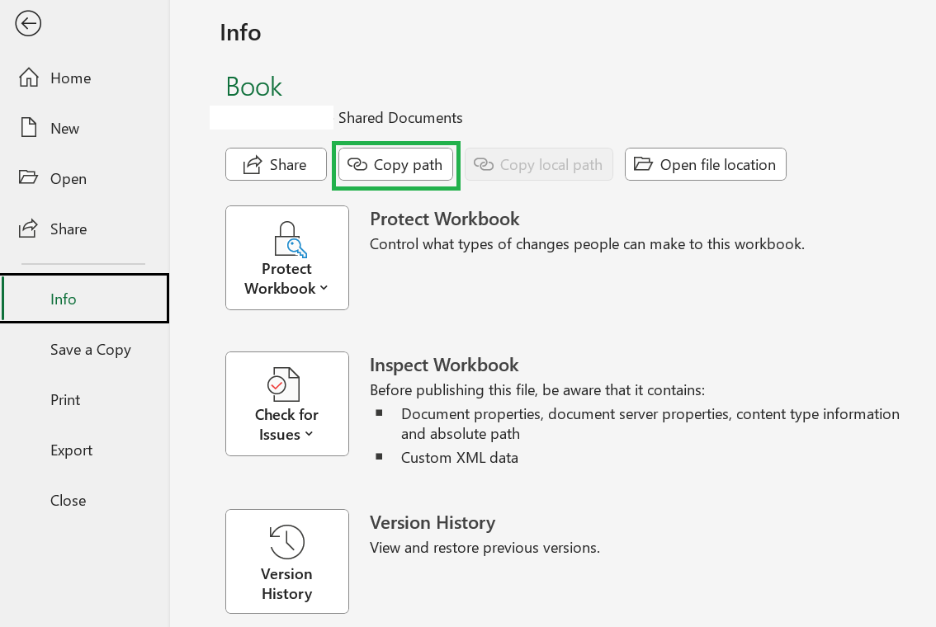The height and width of the screenshot is (627, 936).
Task: Go to the Print page
Action: click(65, 399)
